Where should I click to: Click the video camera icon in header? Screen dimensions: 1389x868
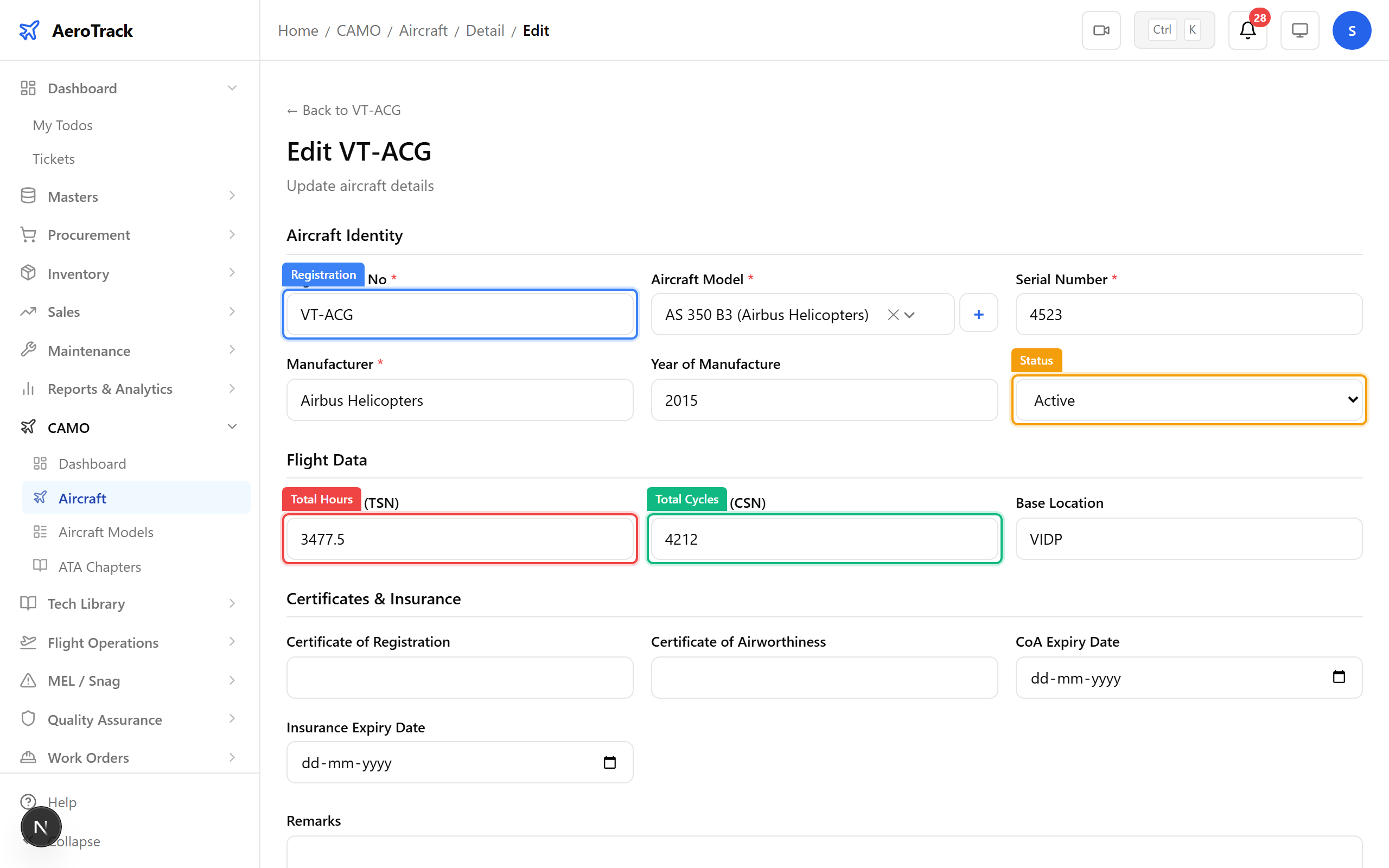click(x=1100, y=30)
